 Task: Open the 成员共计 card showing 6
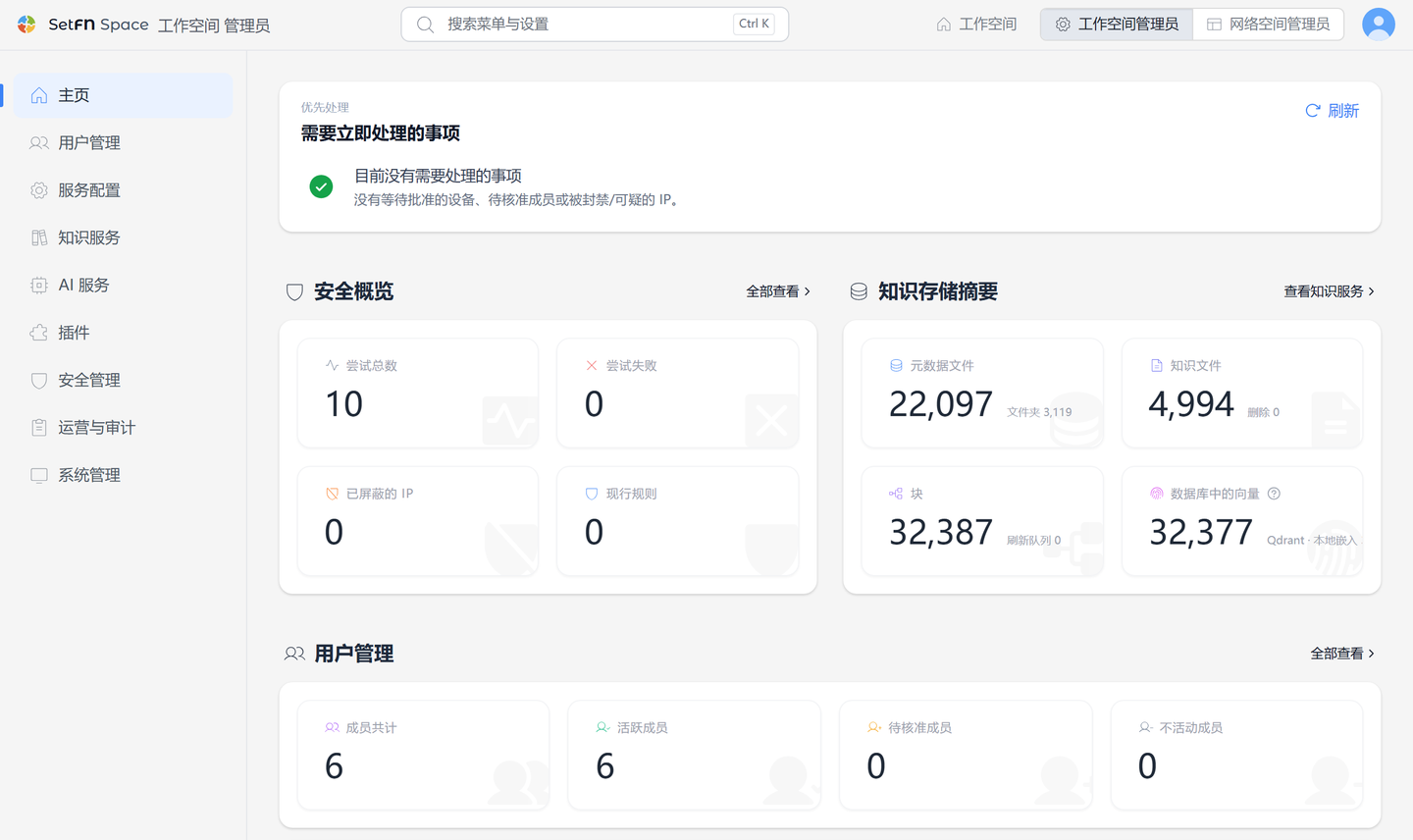(x=423, y=755)
